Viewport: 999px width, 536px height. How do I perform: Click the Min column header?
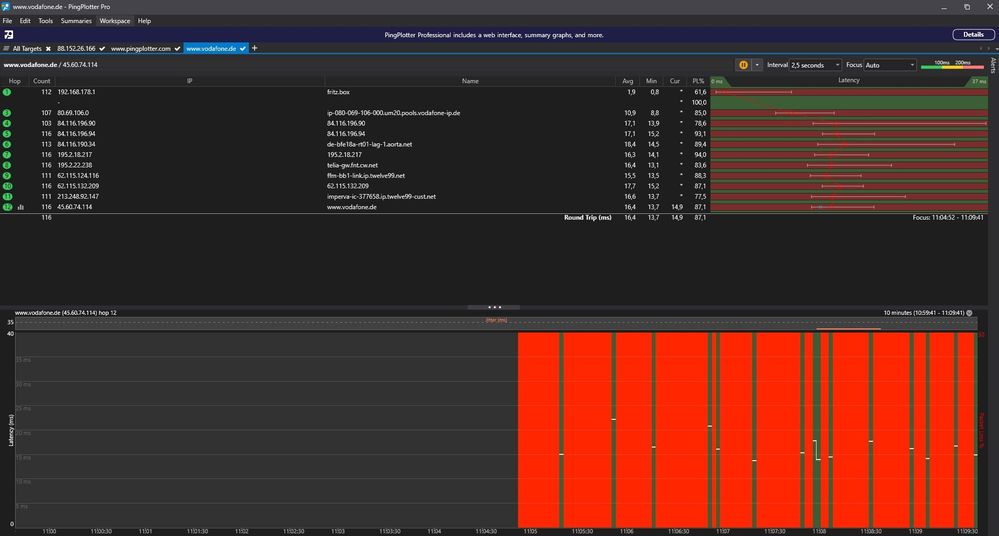coord(651,81)
